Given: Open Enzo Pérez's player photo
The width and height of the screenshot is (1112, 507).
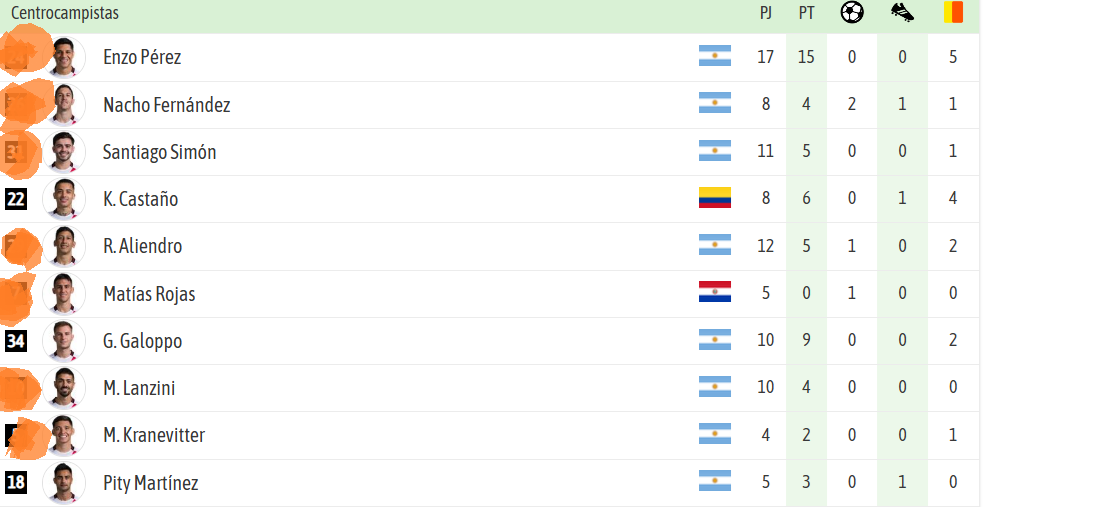Looking at the screenshot, I should click(x=64, y=57).
